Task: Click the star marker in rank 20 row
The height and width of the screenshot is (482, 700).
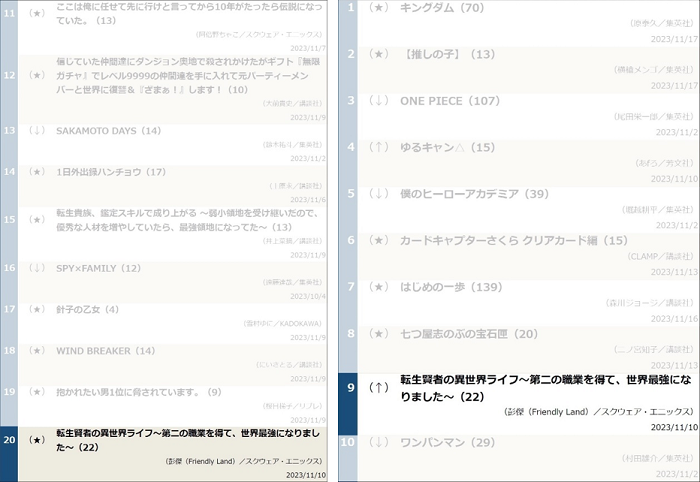Action: (37, 440)
